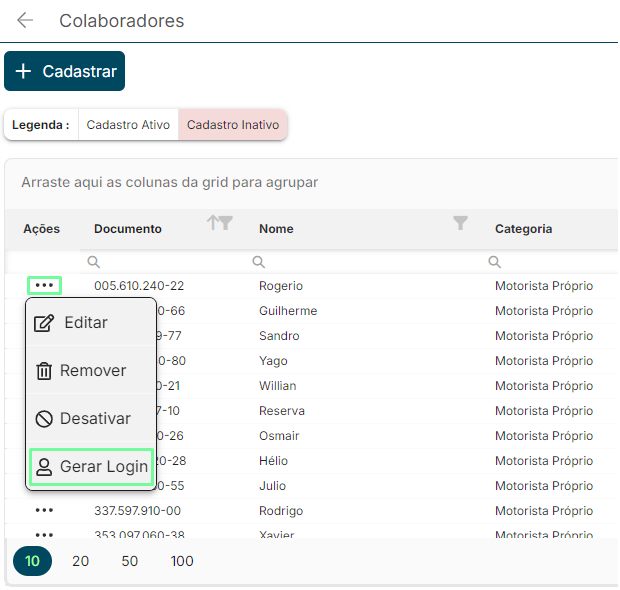
Task: Open actions menu for Rogerio row
Action: (44, 286)
